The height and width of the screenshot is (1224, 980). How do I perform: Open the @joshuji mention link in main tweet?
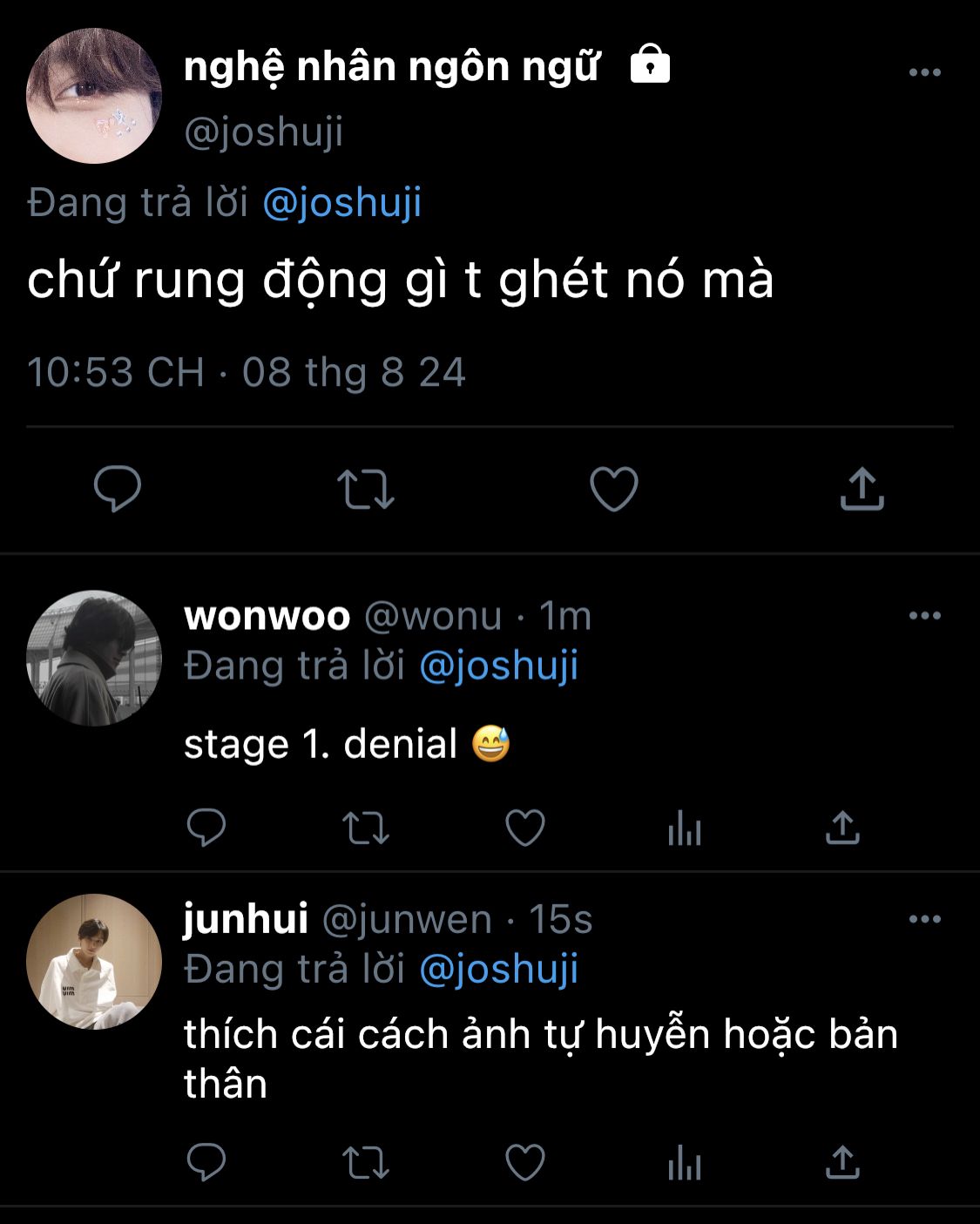click(341, 203)
